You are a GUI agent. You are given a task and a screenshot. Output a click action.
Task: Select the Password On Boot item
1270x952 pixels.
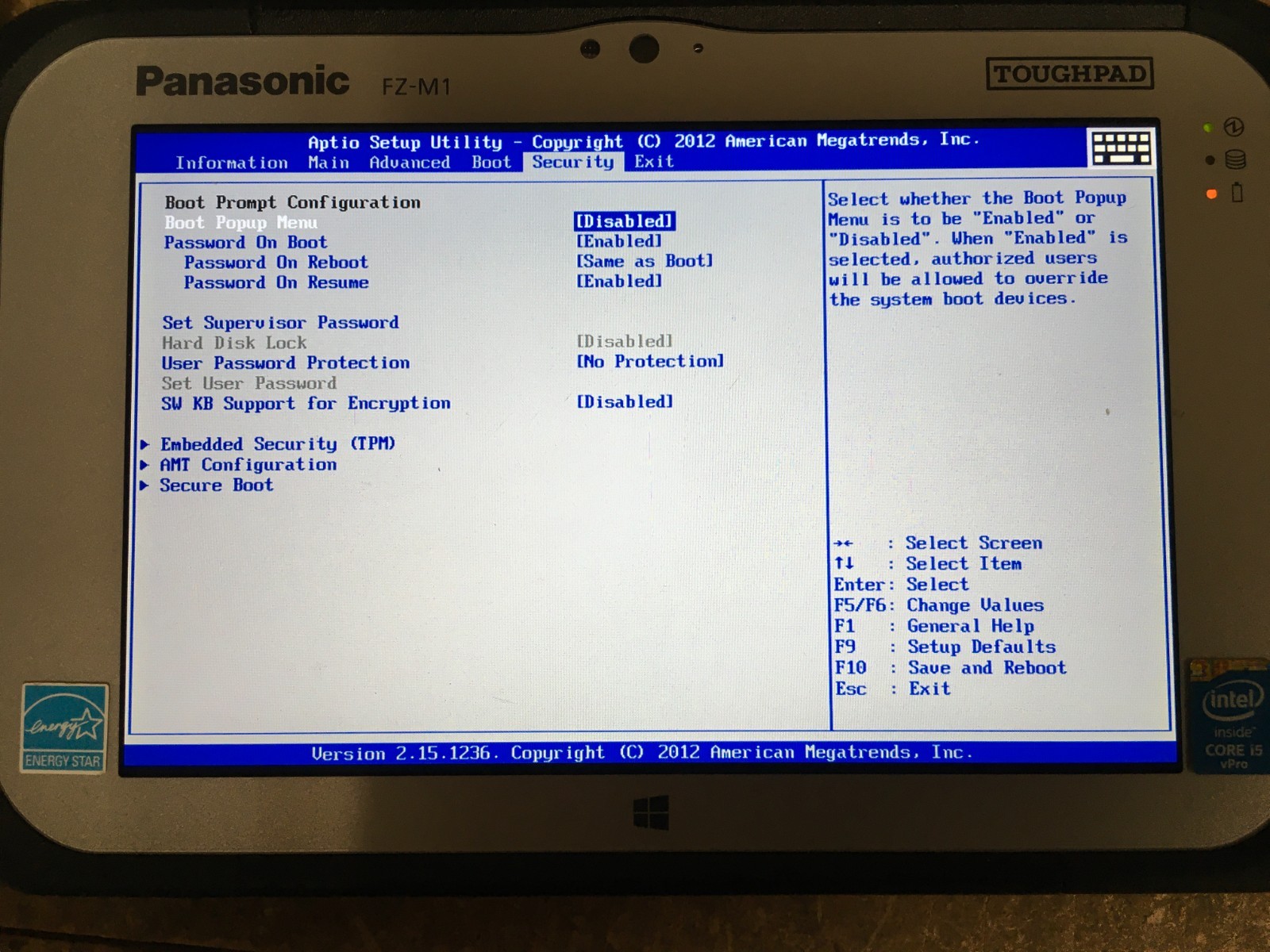click(x=245, y=243)
